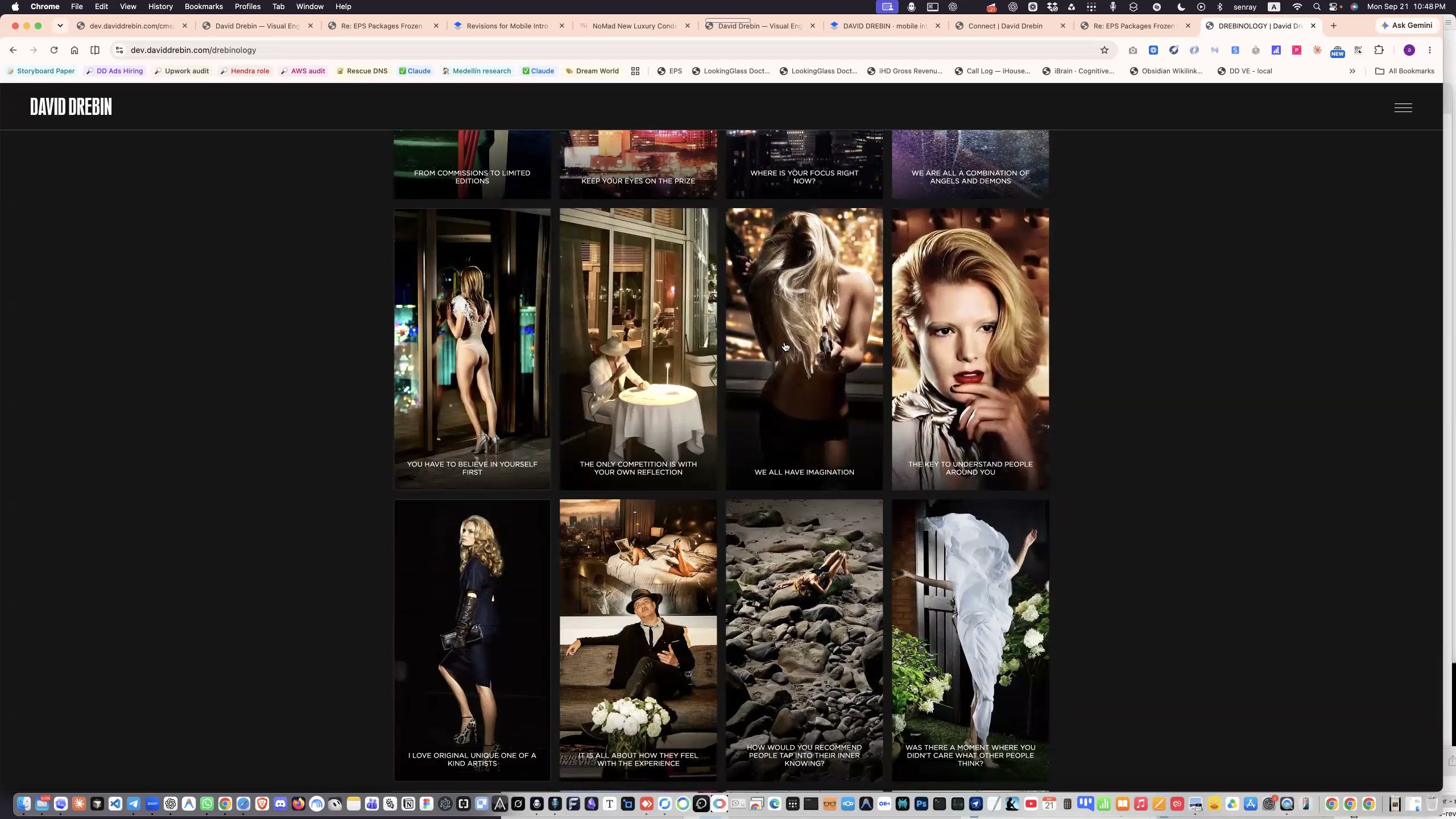Close the DREBINOLOGY tab

coord(1313,26)
